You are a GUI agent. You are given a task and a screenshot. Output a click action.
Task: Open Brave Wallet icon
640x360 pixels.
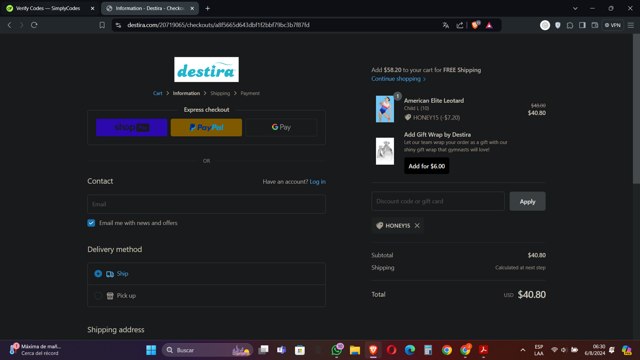[595, 25]
